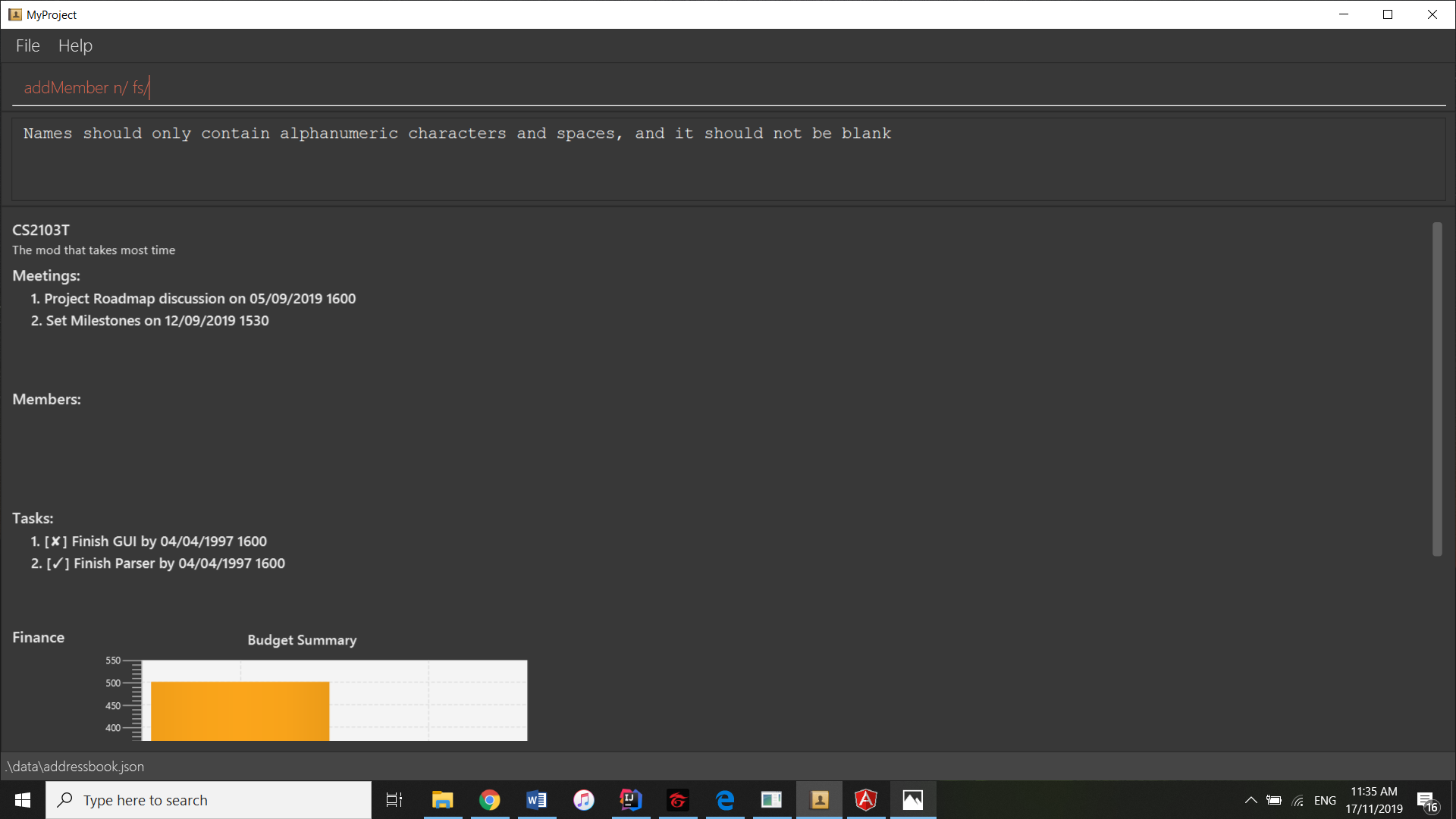The image size is (1456, 819).
Task: Launch Google Chrome from the taskbar
Action: tap(490, 800)
